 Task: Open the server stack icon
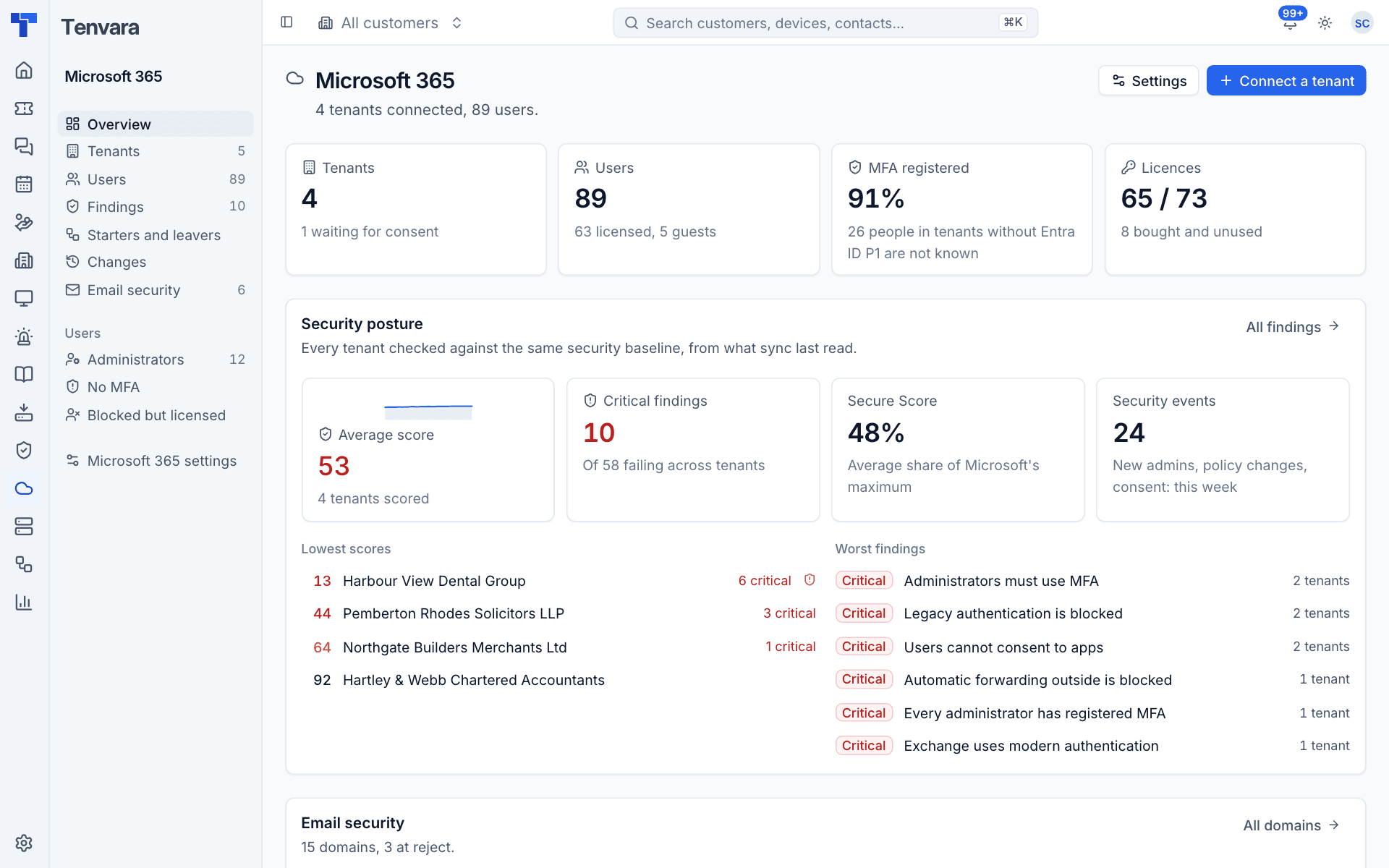[24, 526]
